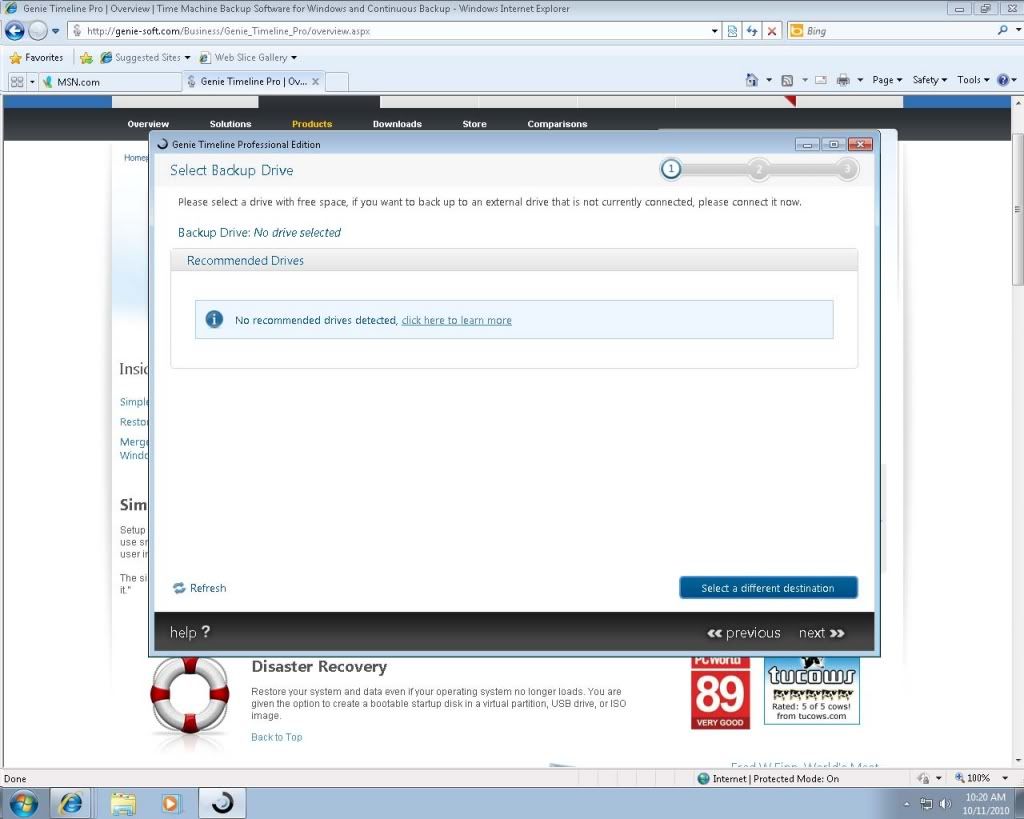
Task: Open the website's Store nav item
Action: 475,124
